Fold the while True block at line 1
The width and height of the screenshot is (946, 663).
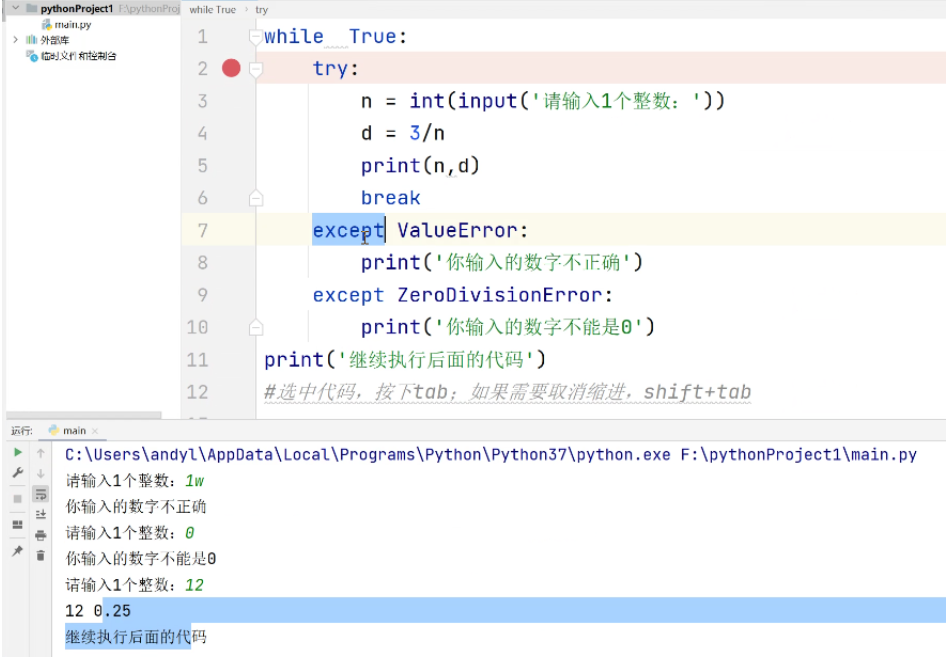256,37
